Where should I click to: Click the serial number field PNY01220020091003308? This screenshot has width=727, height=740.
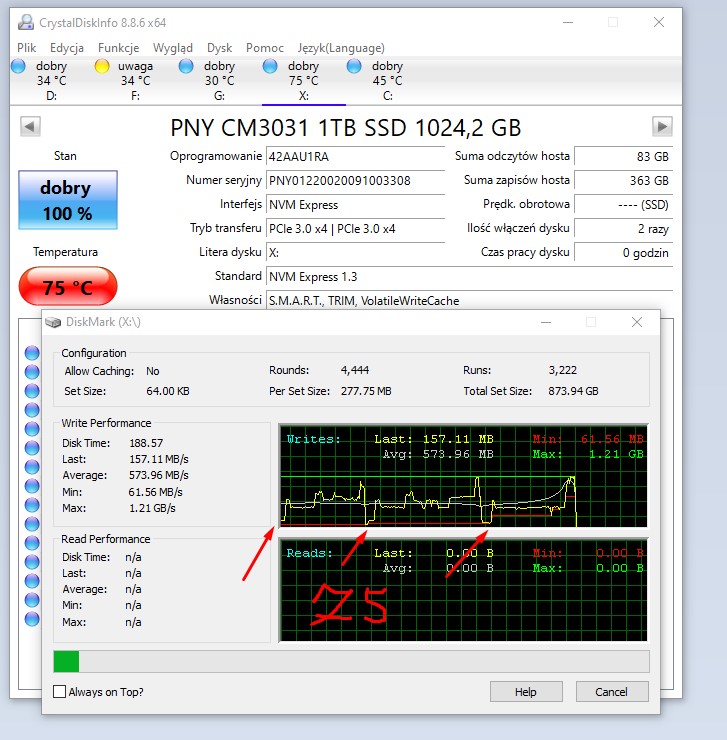(x=355, y=181)
